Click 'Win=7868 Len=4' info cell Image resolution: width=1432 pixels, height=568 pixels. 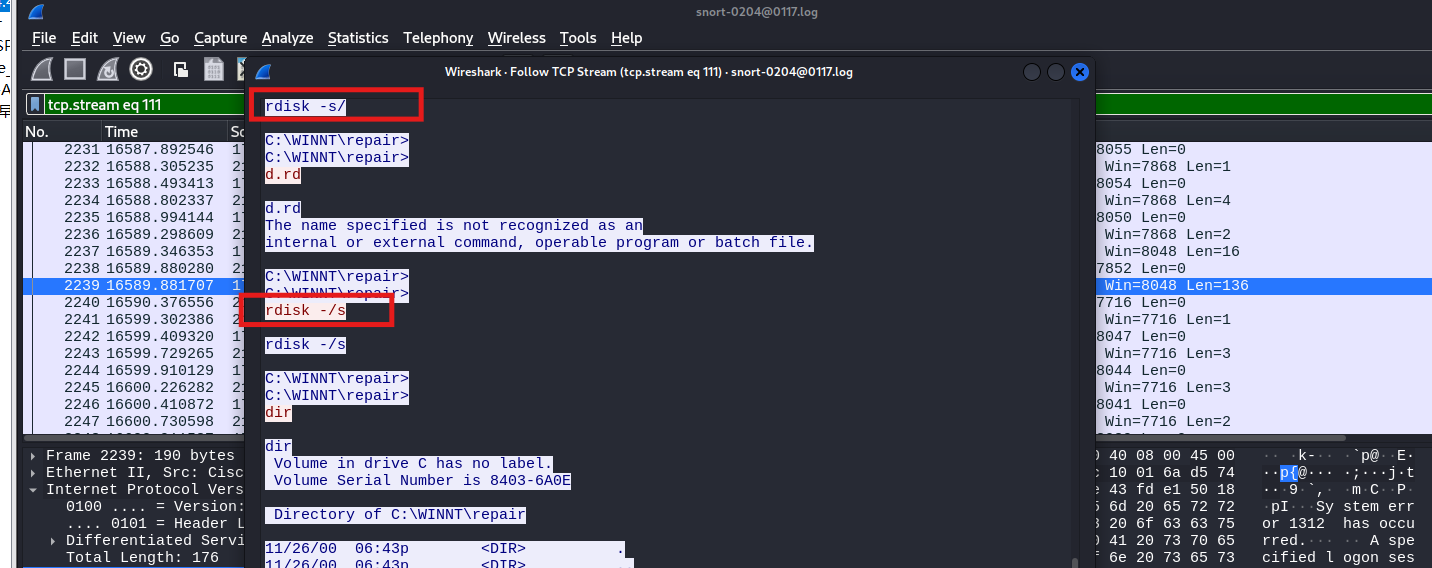pos(1168,201)
